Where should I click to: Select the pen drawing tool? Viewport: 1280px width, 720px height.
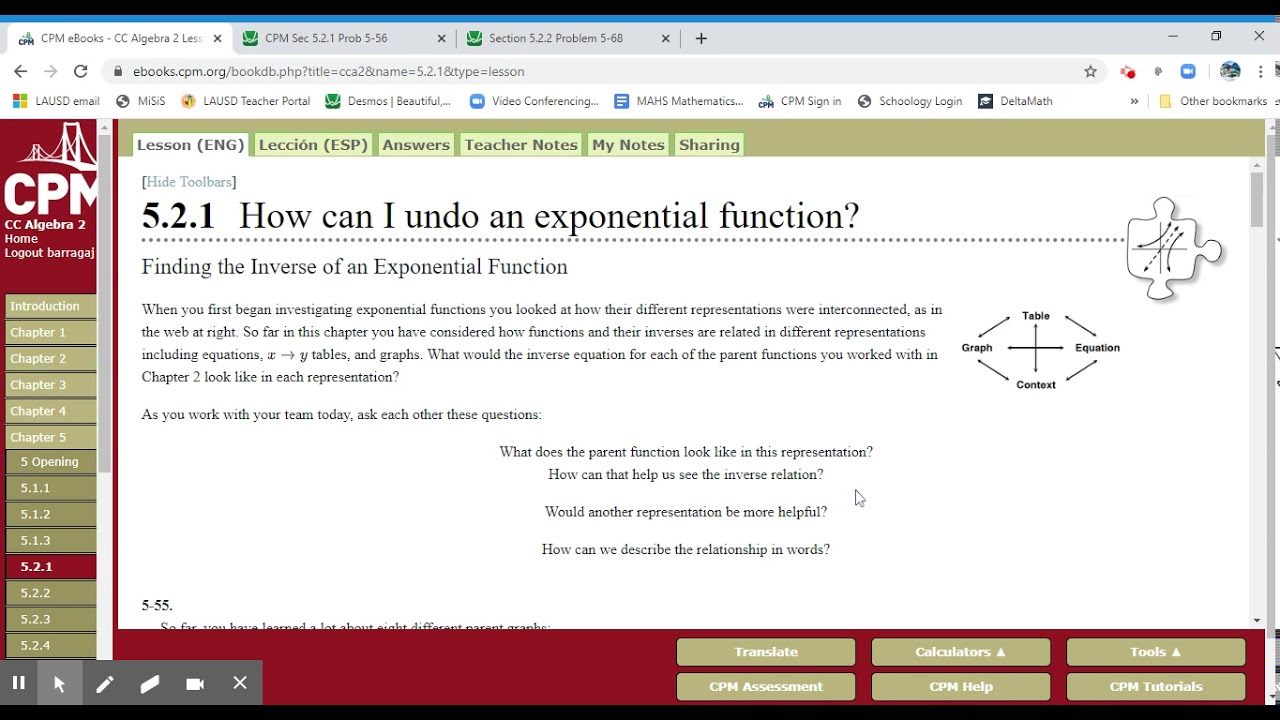point(104,683)
